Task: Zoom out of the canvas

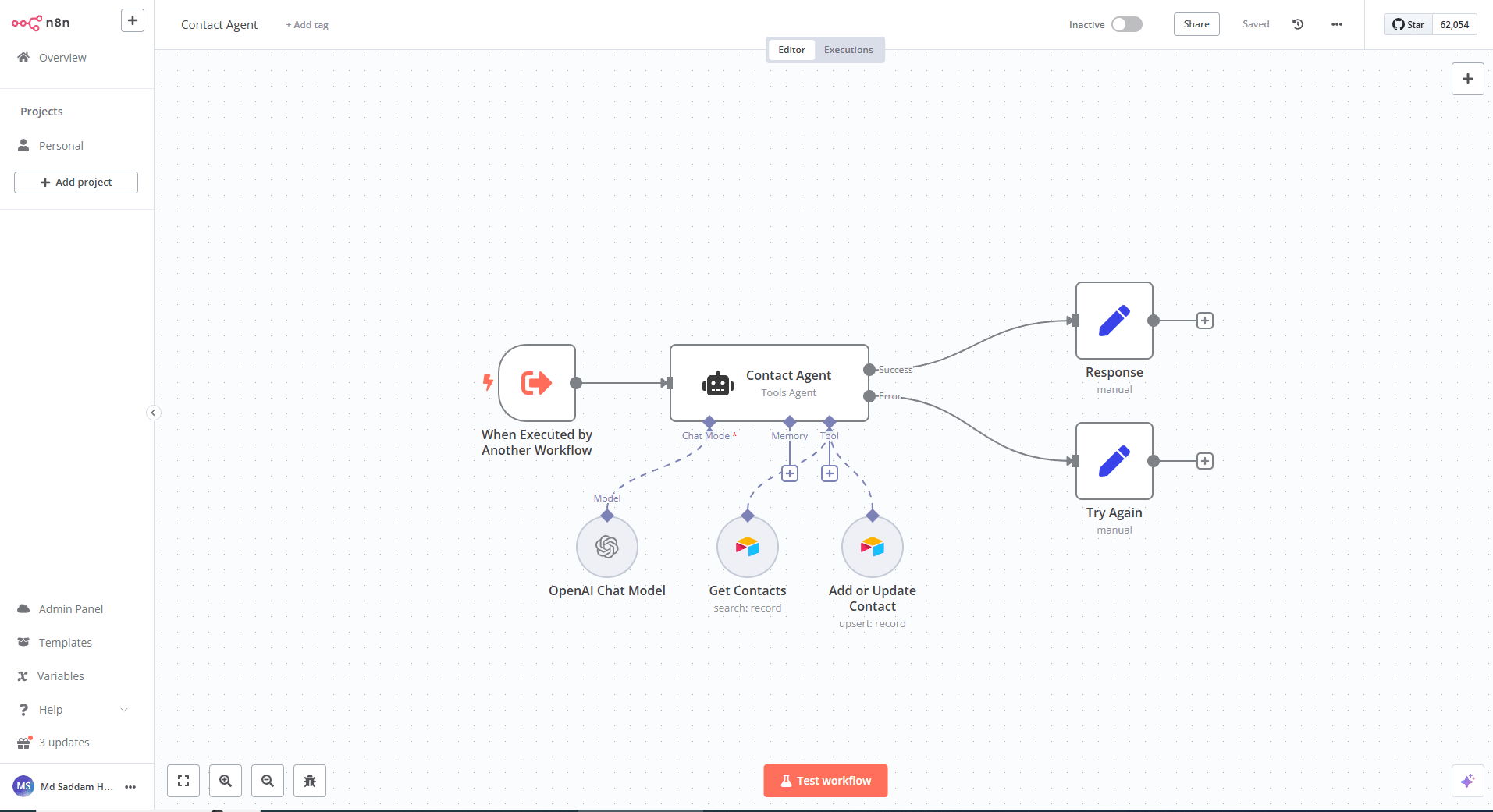Action: [x=268, y=781]
